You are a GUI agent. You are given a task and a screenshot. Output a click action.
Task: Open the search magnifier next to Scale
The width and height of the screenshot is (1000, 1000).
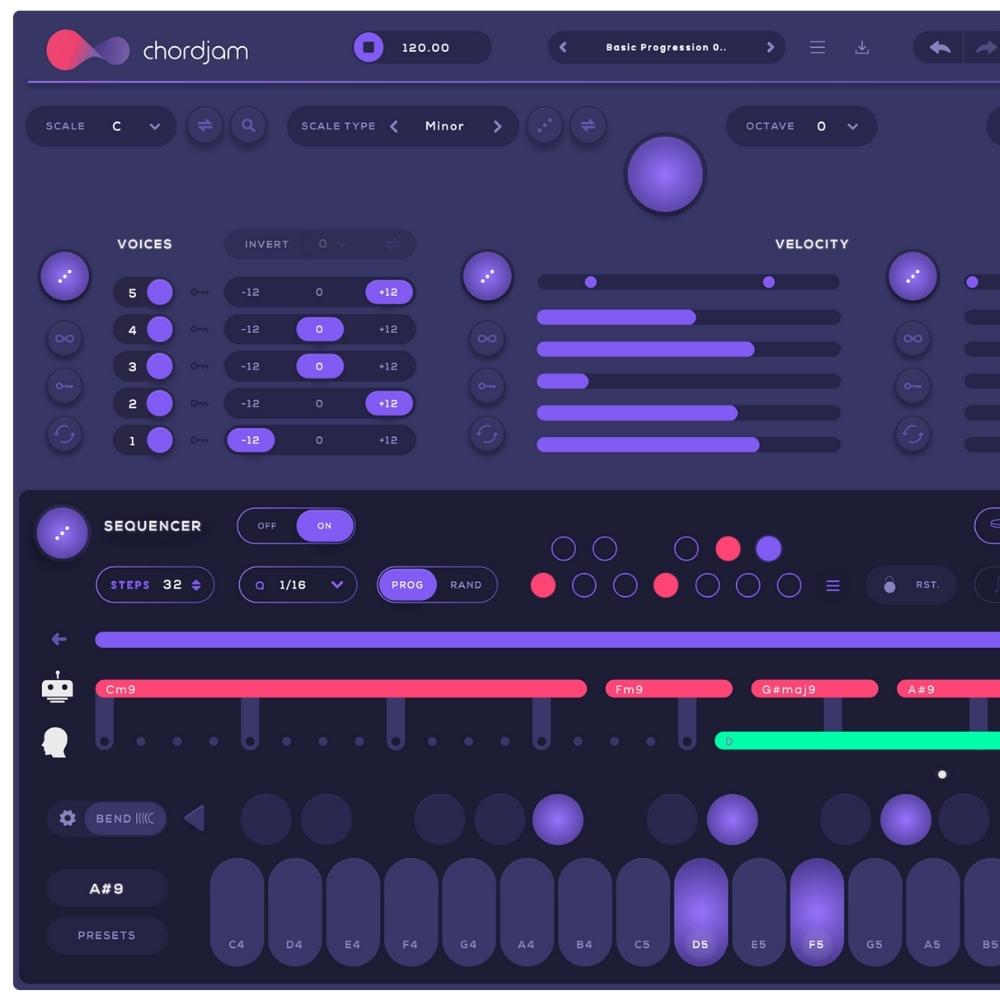[x=249, y=126]
